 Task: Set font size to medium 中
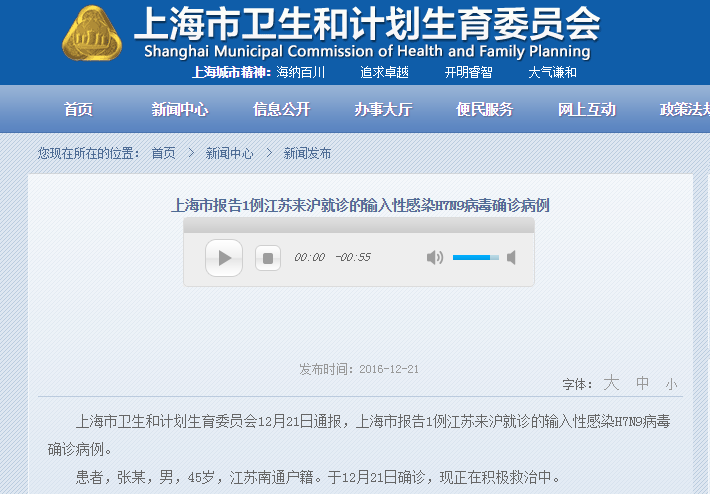click(642, 383)
